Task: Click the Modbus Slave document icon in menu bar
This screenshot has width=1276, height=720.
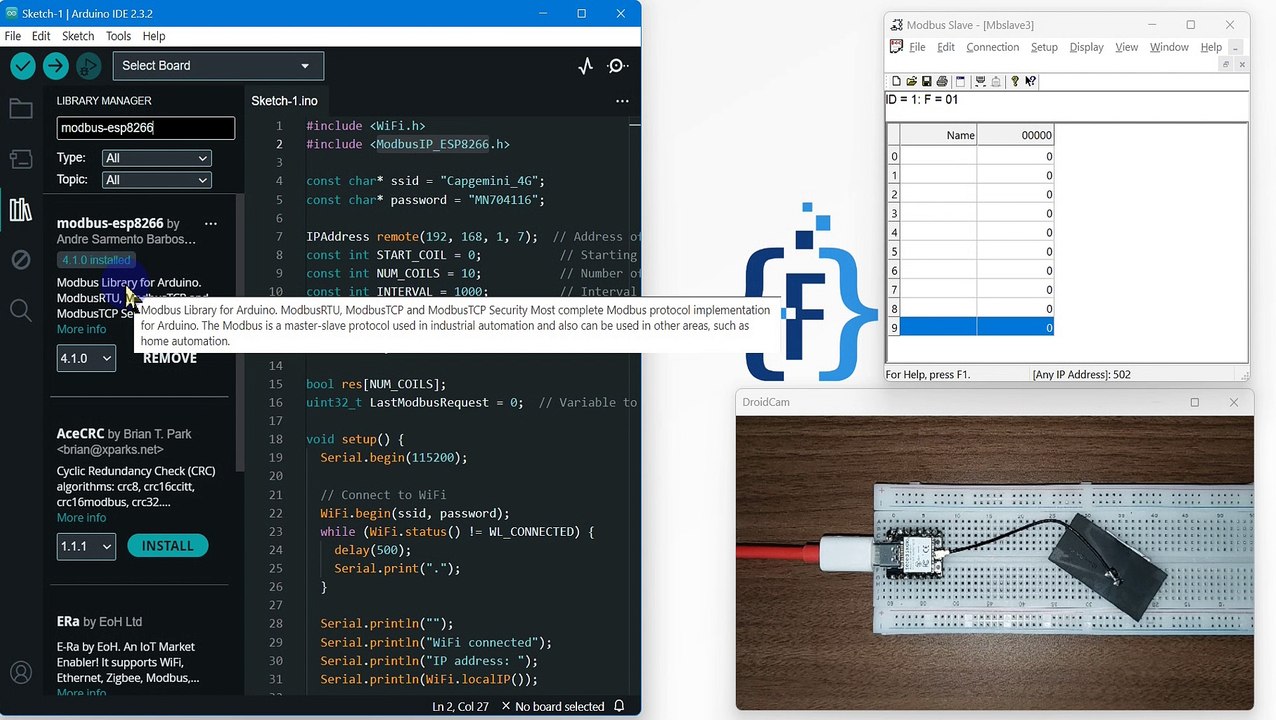Action: coord(896,47)
